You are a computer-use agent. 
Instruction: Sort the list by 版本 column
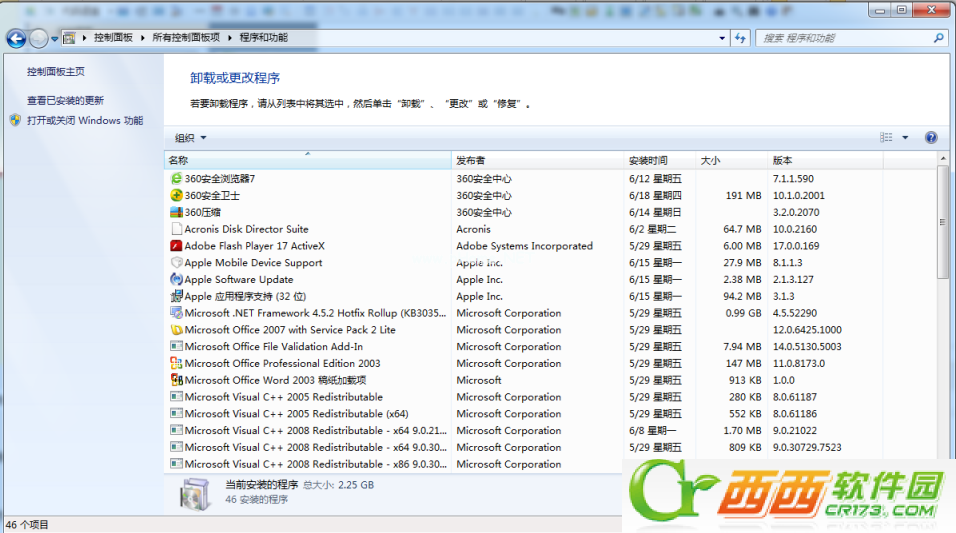coord(826,160)
